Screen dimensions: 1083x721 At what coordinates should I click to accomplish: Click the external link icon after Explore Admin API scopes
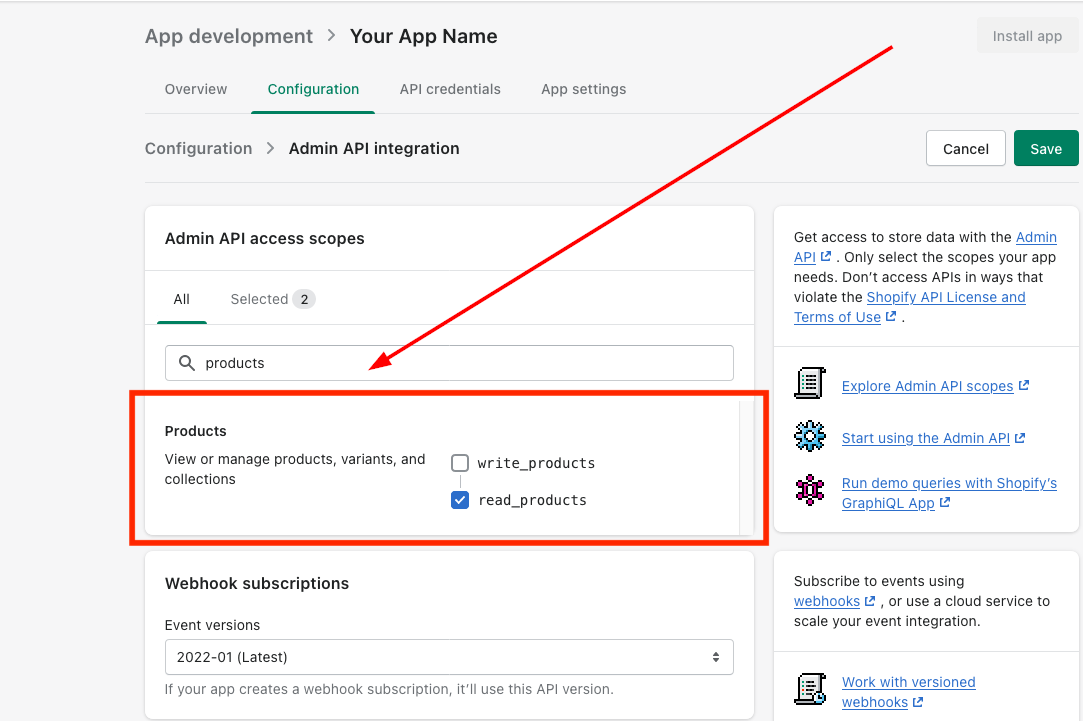(1024, 386)
